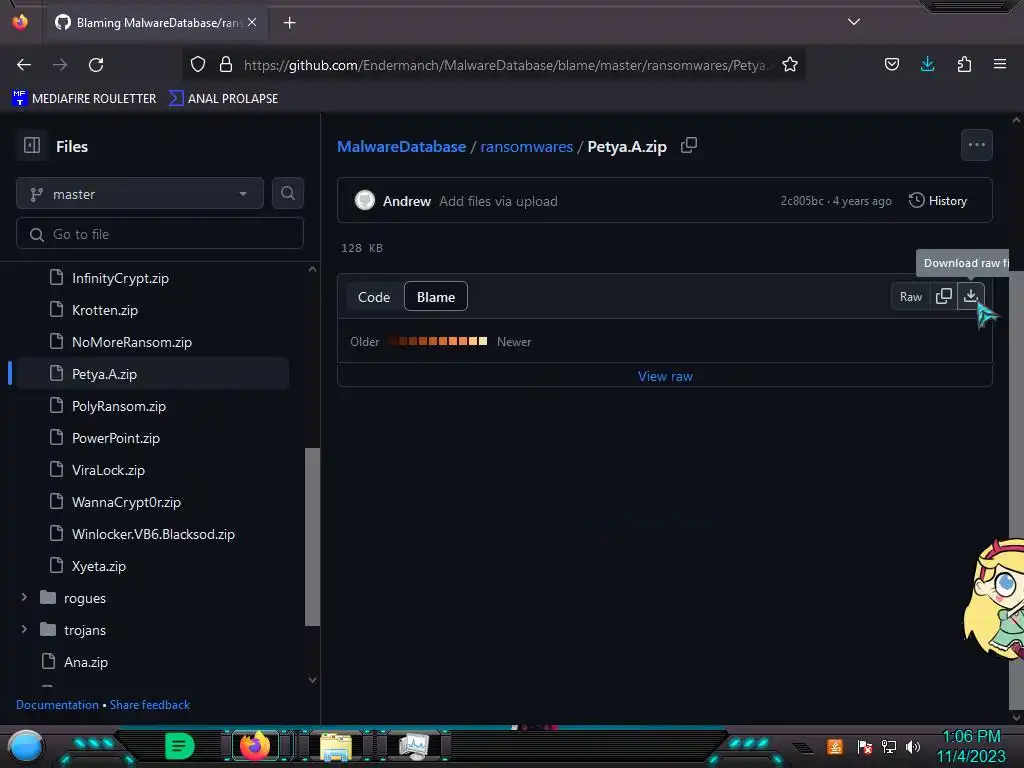Copy raw file icon button
The height and width of the screenshot is (768, 1024).
[943, 296]
